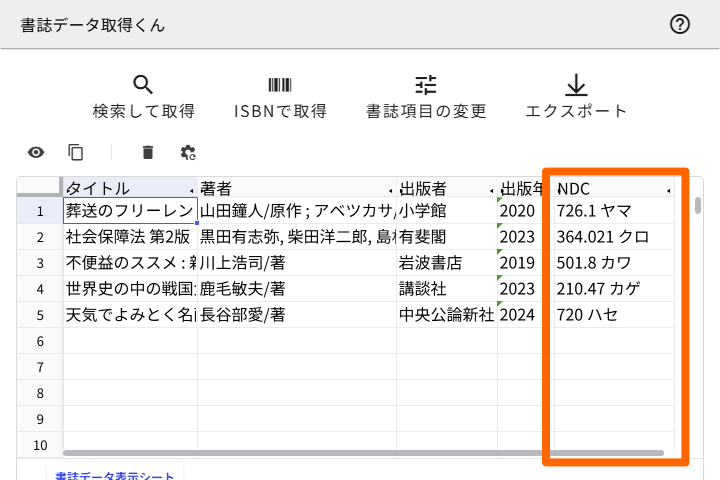Open the help question mark icon
The image size is (720, 480).
point(680,25)
